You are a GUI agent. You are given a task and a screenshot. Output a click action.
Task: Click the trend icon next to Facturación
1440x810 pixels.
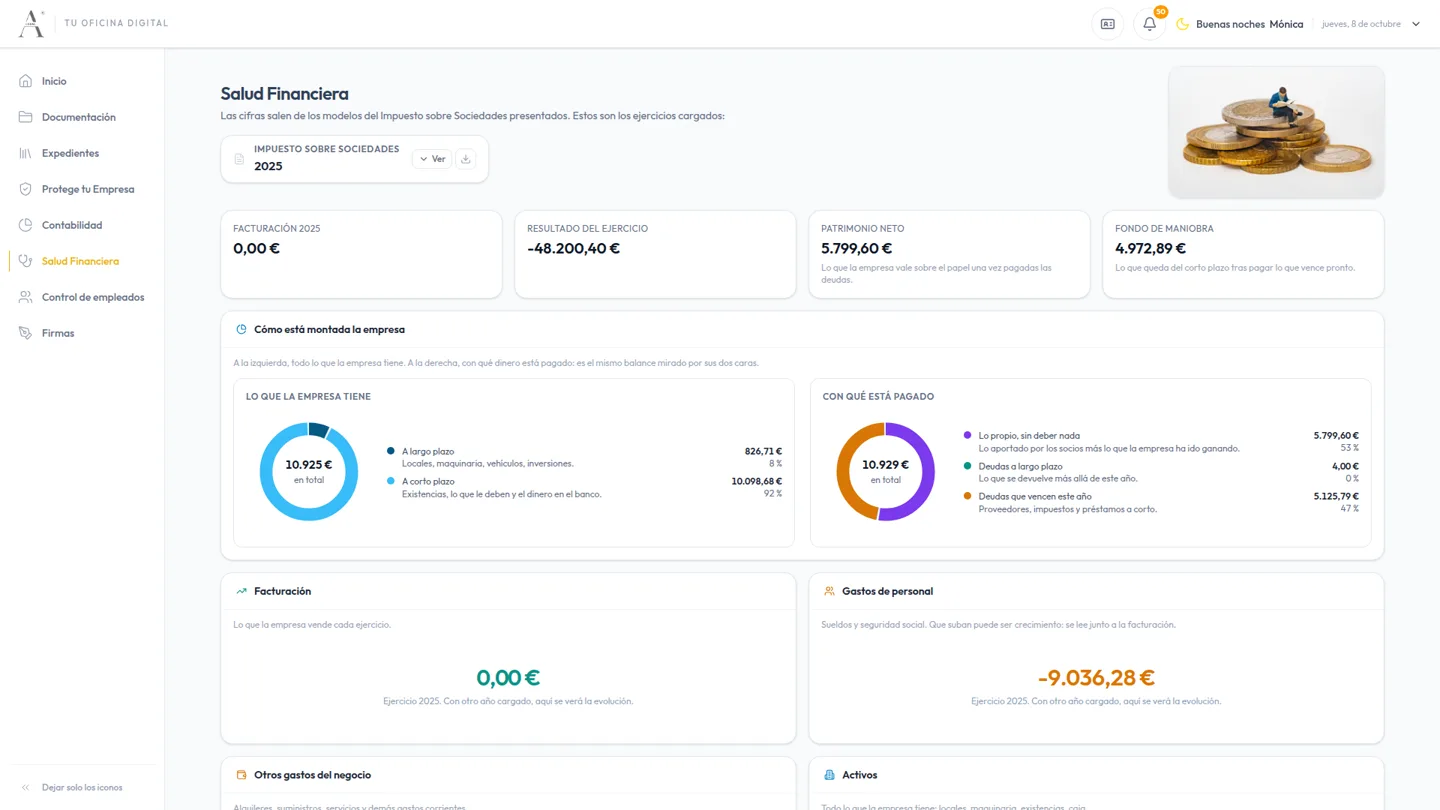[241, 591]
